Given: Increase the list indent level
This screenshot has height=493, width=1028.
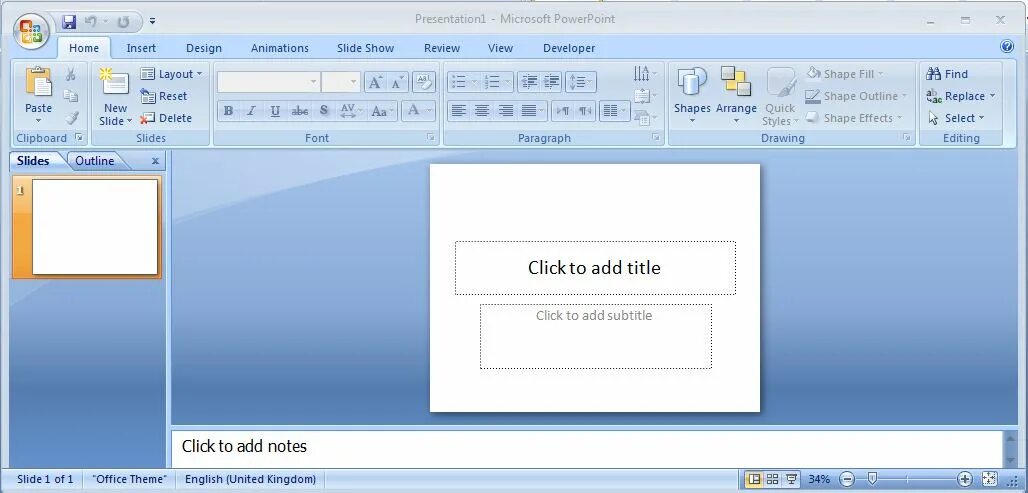Looking at the screenshot, I should 552,82.
